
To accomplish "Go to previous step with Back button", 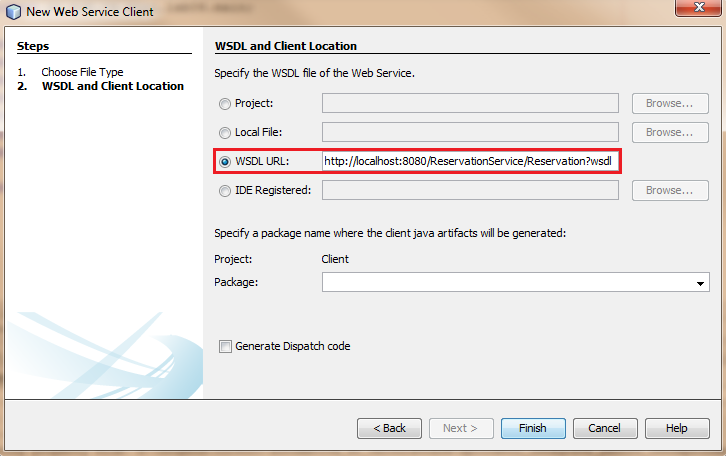I will [389, 428].
